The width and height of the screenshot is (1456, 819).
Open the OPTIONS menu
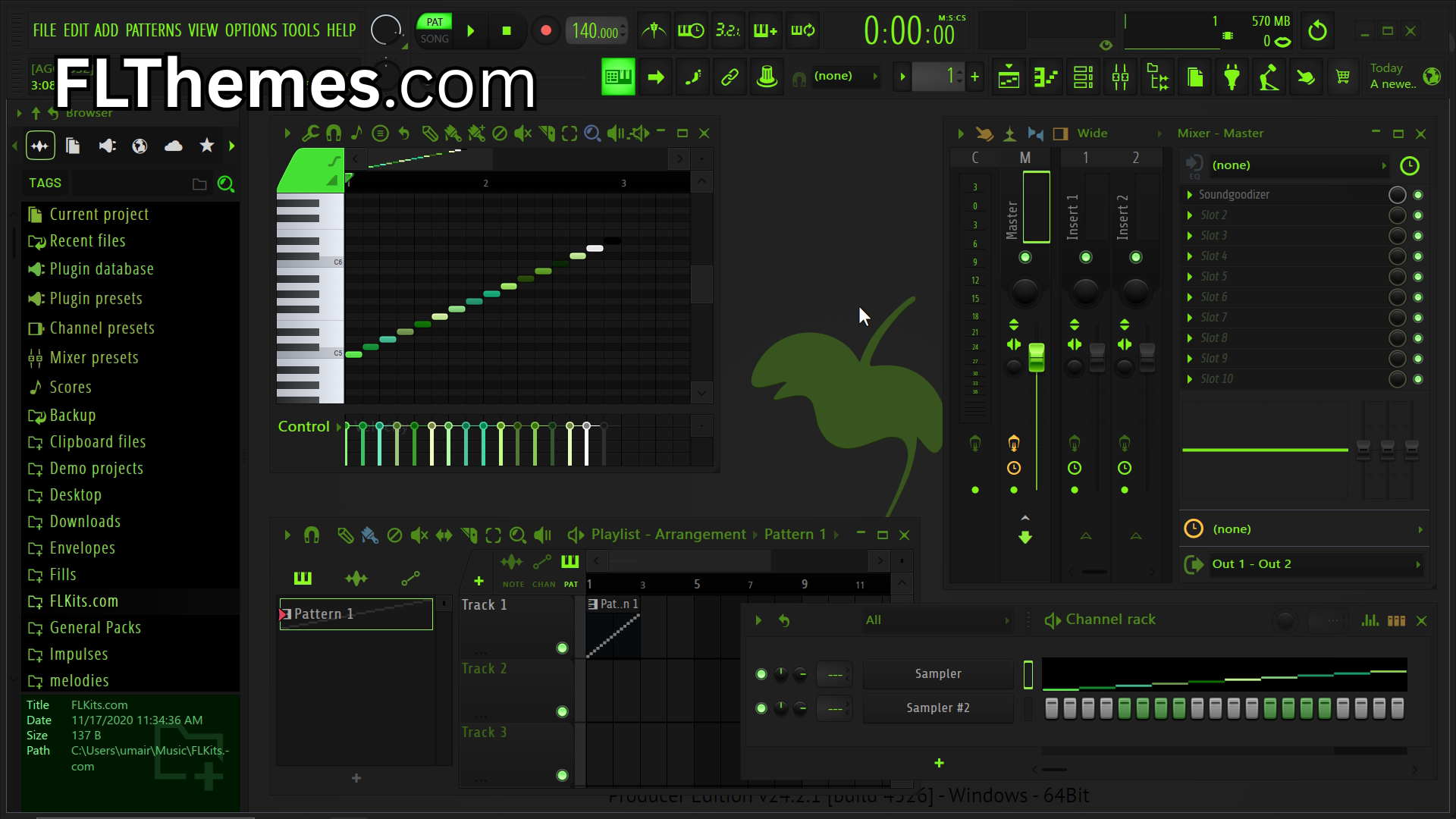click(251, 30)
